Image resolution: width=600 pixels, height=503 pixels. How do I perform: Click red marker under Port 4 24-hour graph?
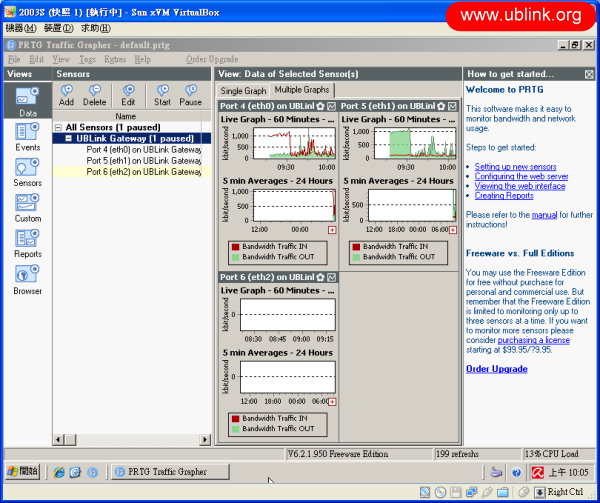[x=332, y=230]
